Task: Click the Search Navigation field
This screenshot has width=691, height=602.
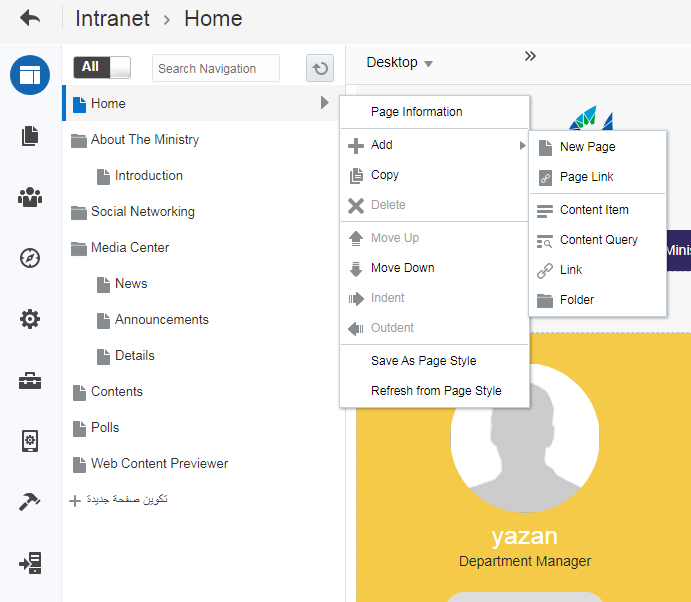Action: click(216, 68)
